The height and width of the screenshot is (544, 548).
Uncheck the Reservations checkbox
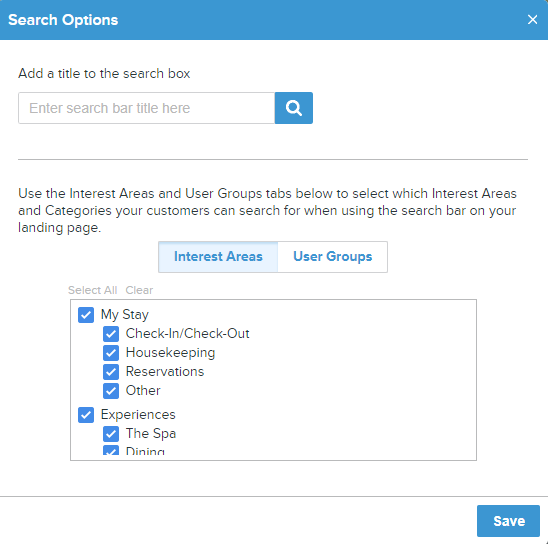tap(111, 372)
